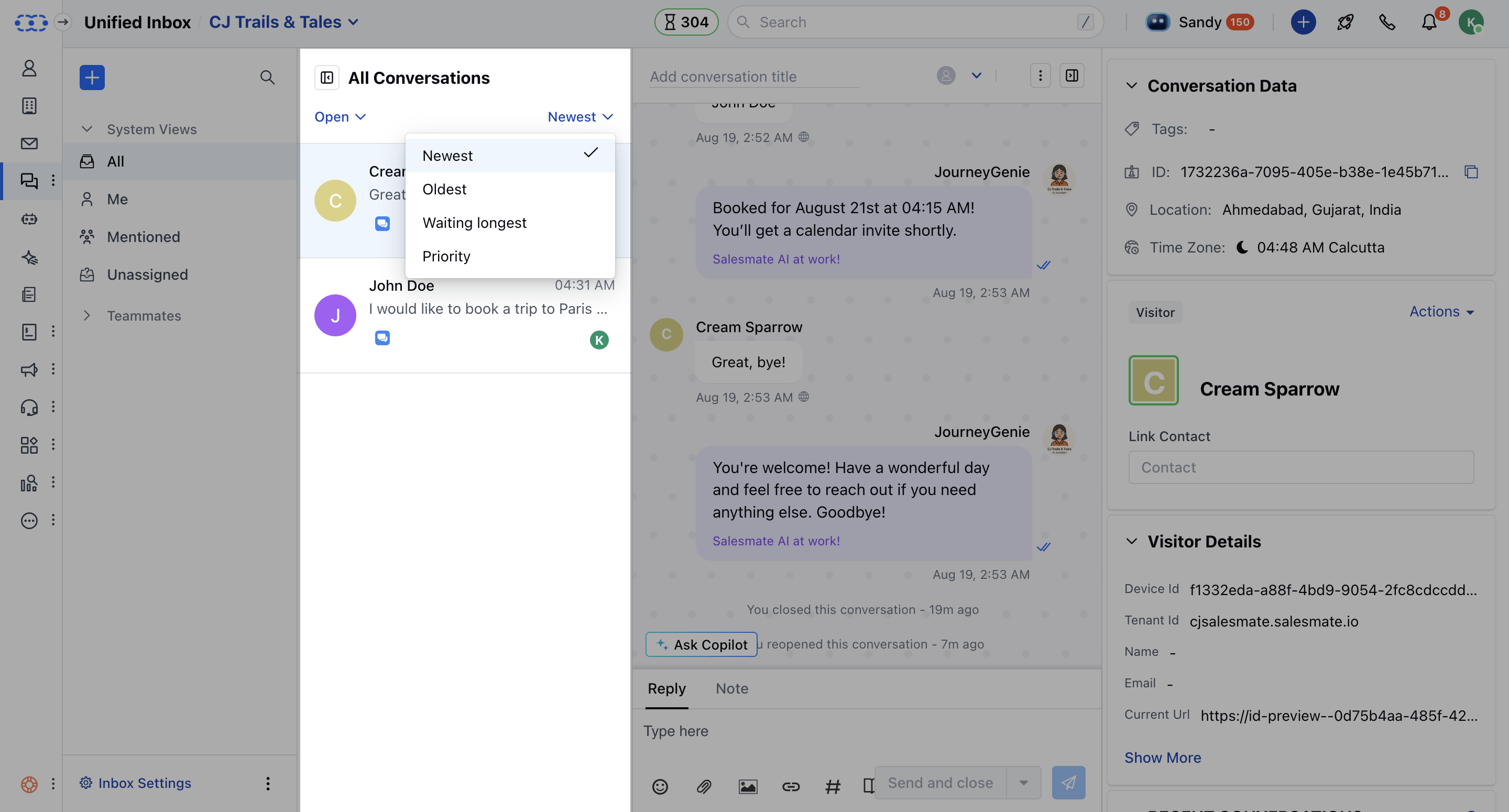Click the Ask Copilot button

pyautogui.click(x=701, y=644)
